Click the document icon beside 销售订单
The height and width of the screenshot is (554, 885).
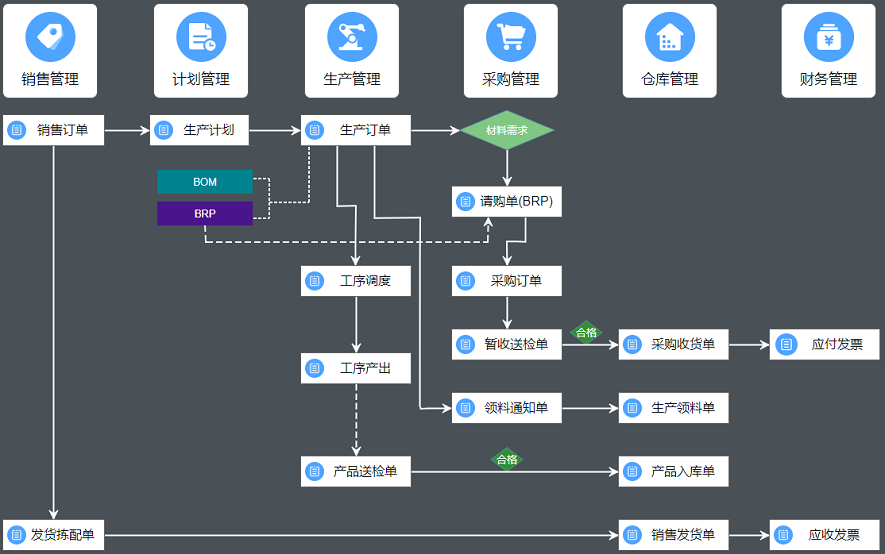[17, 130]
